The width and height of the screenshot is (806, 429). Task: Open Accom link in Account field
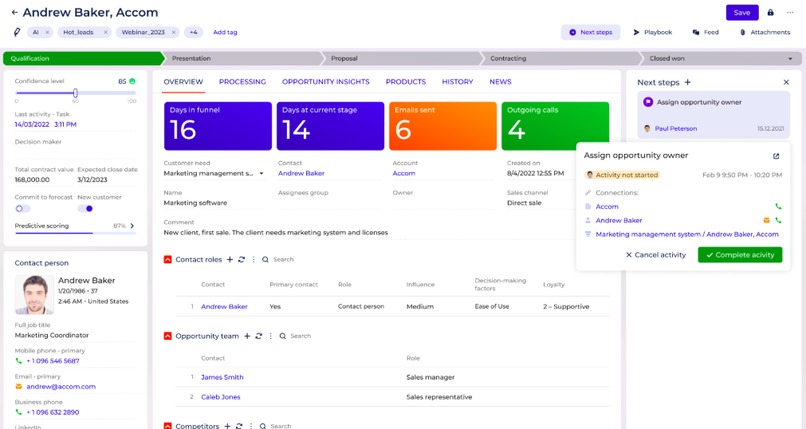pyautogui.click(x=404, y=174)
